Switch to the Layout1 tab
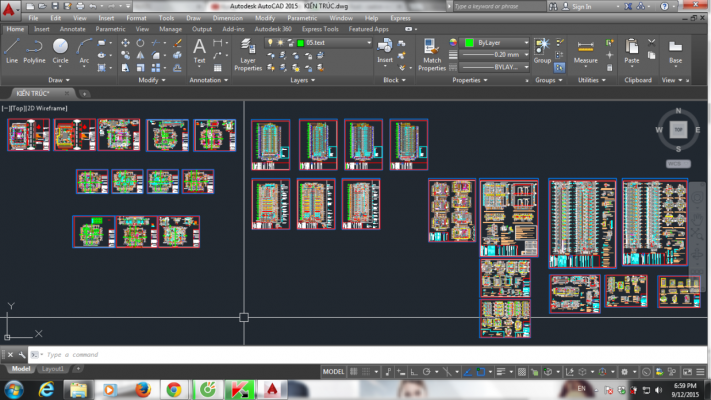The width and height of the screenshot is (711, 400). pyautogui.click(x=53, y=369)
